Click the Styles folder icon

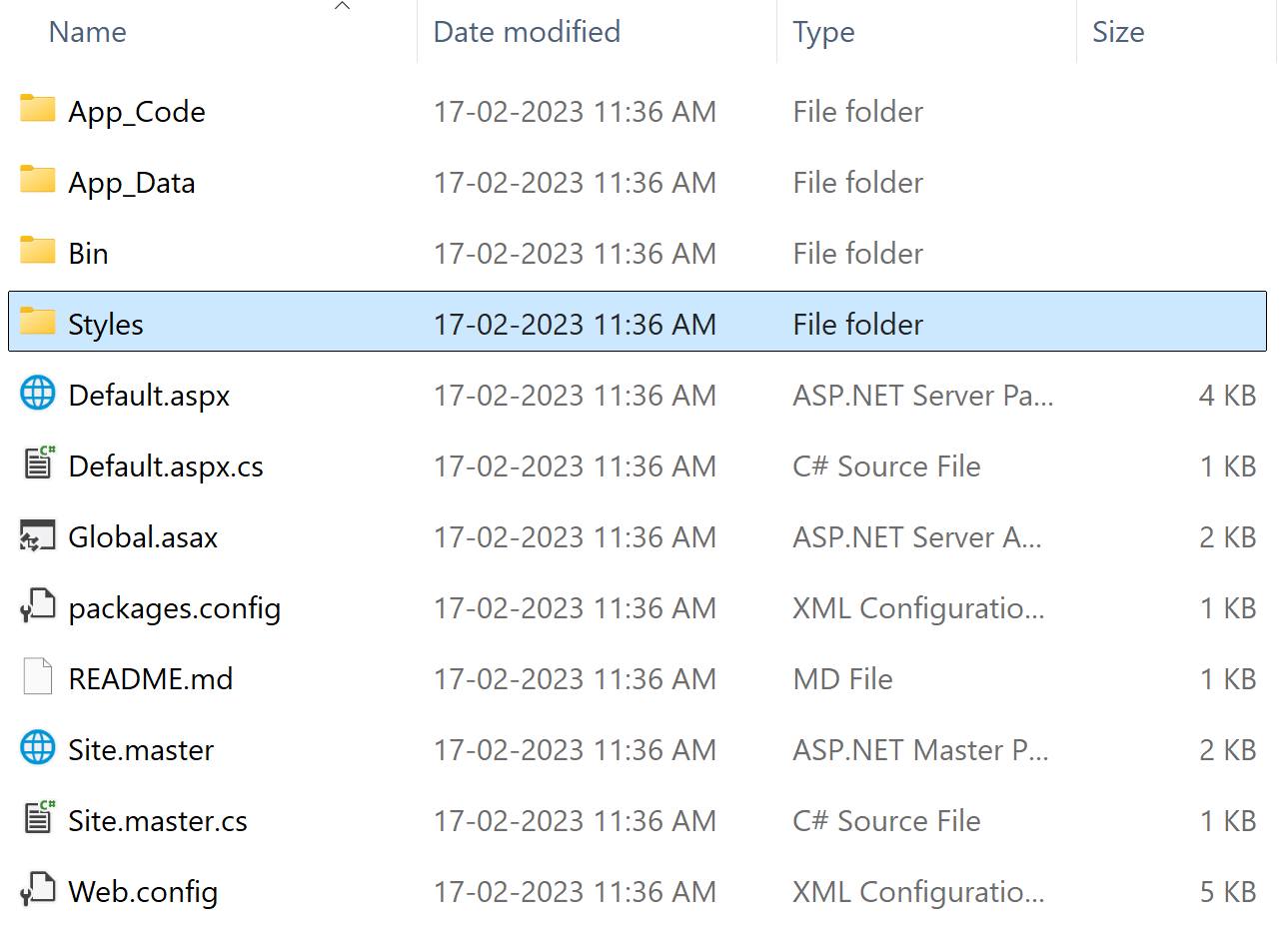[x=38, y=322]
